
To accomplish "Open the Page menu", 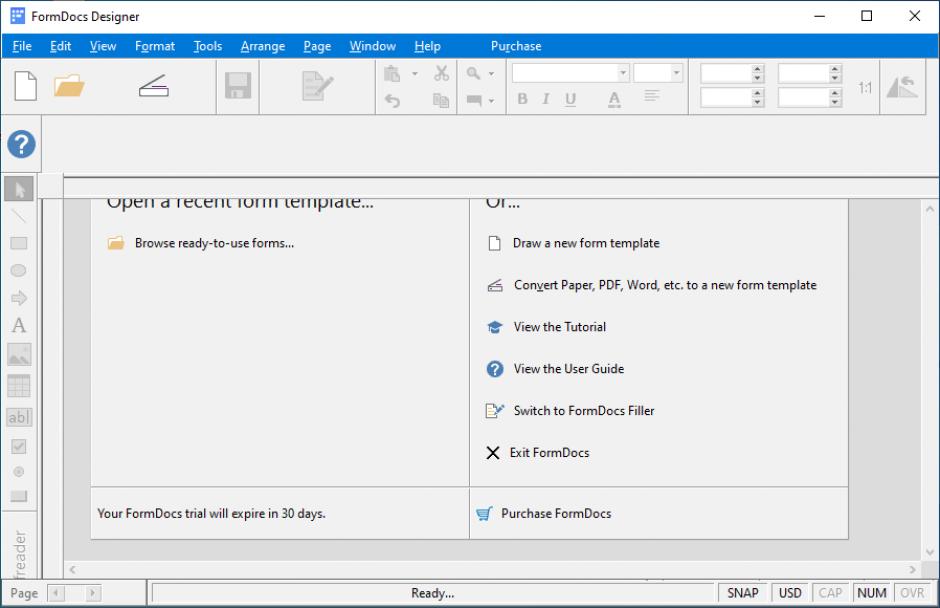I will pyautogui.click(x=317, y=46).
